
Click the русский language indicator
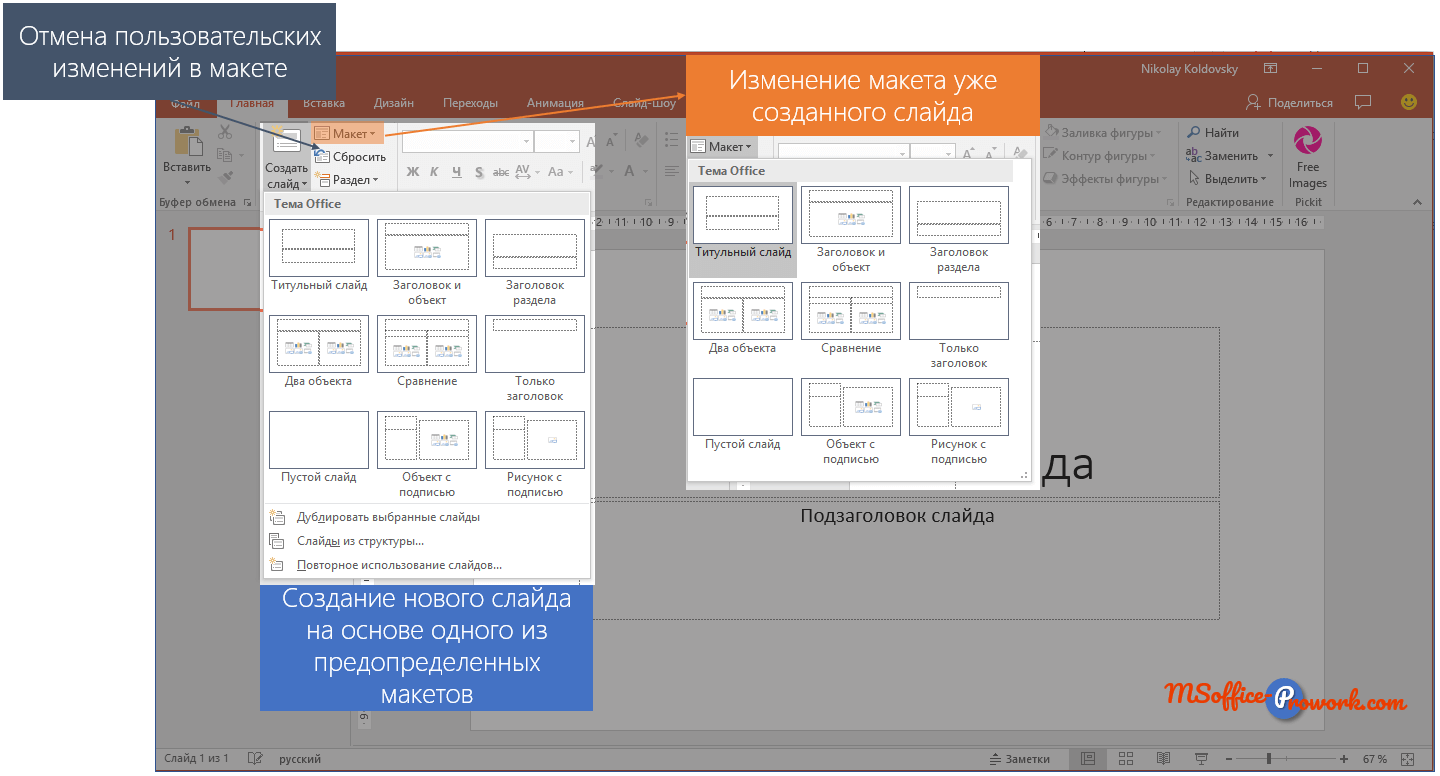(x=300, y=759)
